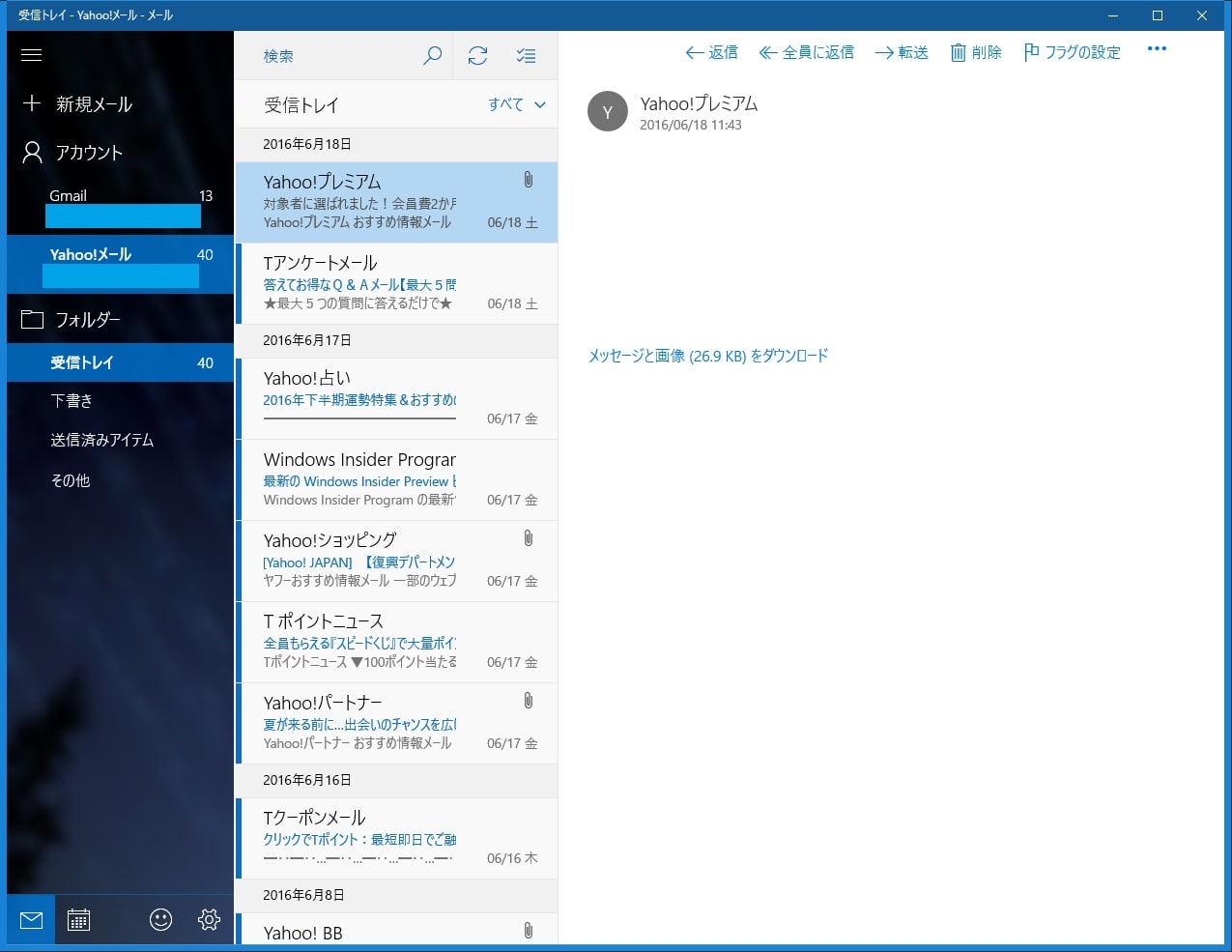Viewport: 1232px width, 952px height.
Task: Click the 受信トレイ heading above message list
Action: 301,105
